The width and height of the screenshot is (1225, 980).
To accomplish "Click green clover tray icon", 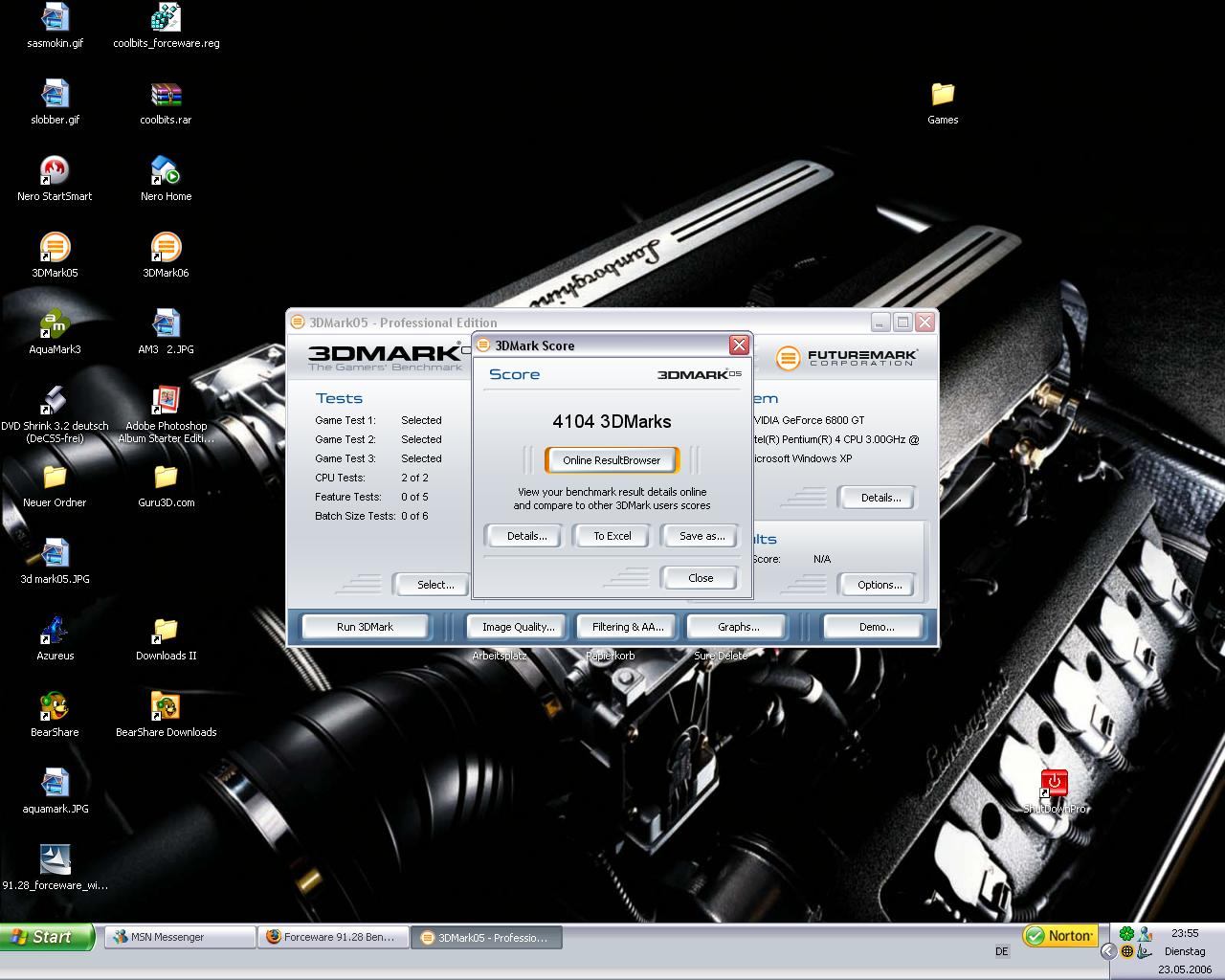I will pyautogui.click(x=1126, y=933).
